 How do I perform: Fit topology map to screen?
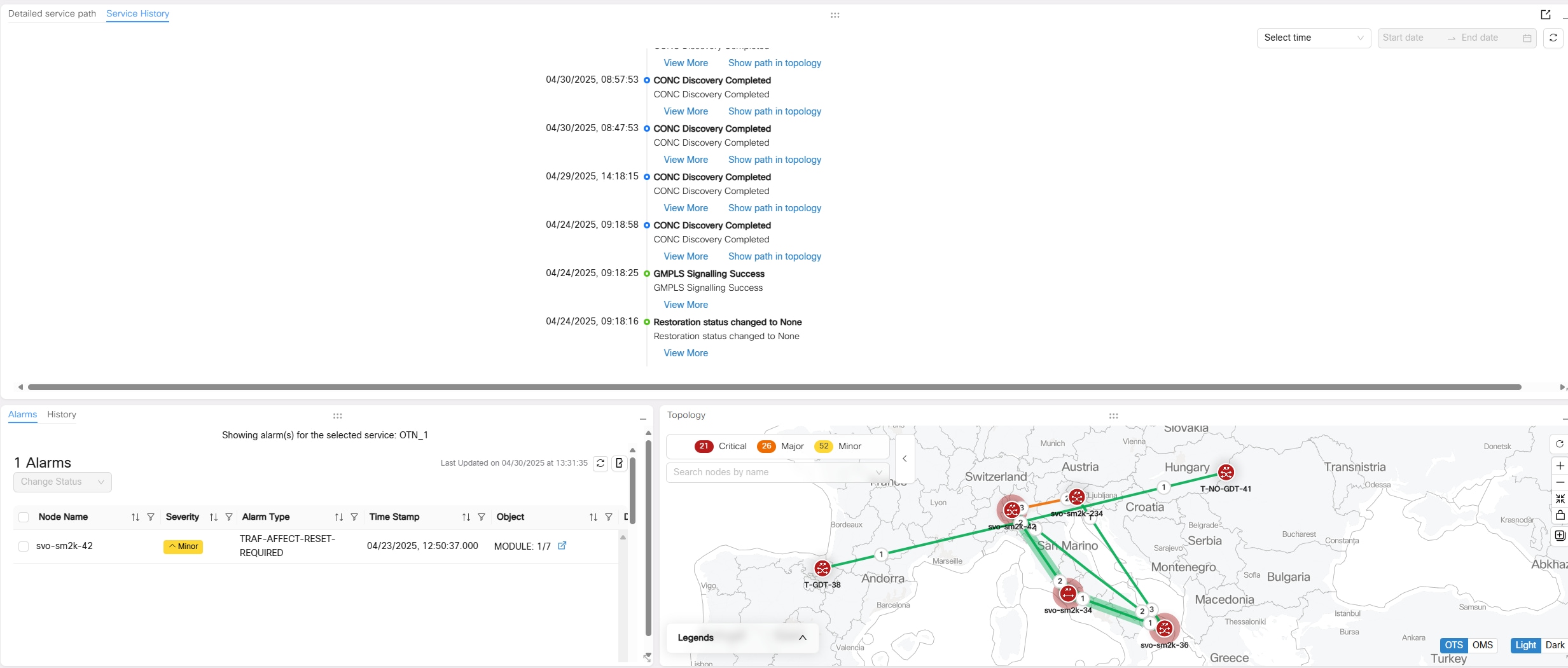(x=1560, y=499)
